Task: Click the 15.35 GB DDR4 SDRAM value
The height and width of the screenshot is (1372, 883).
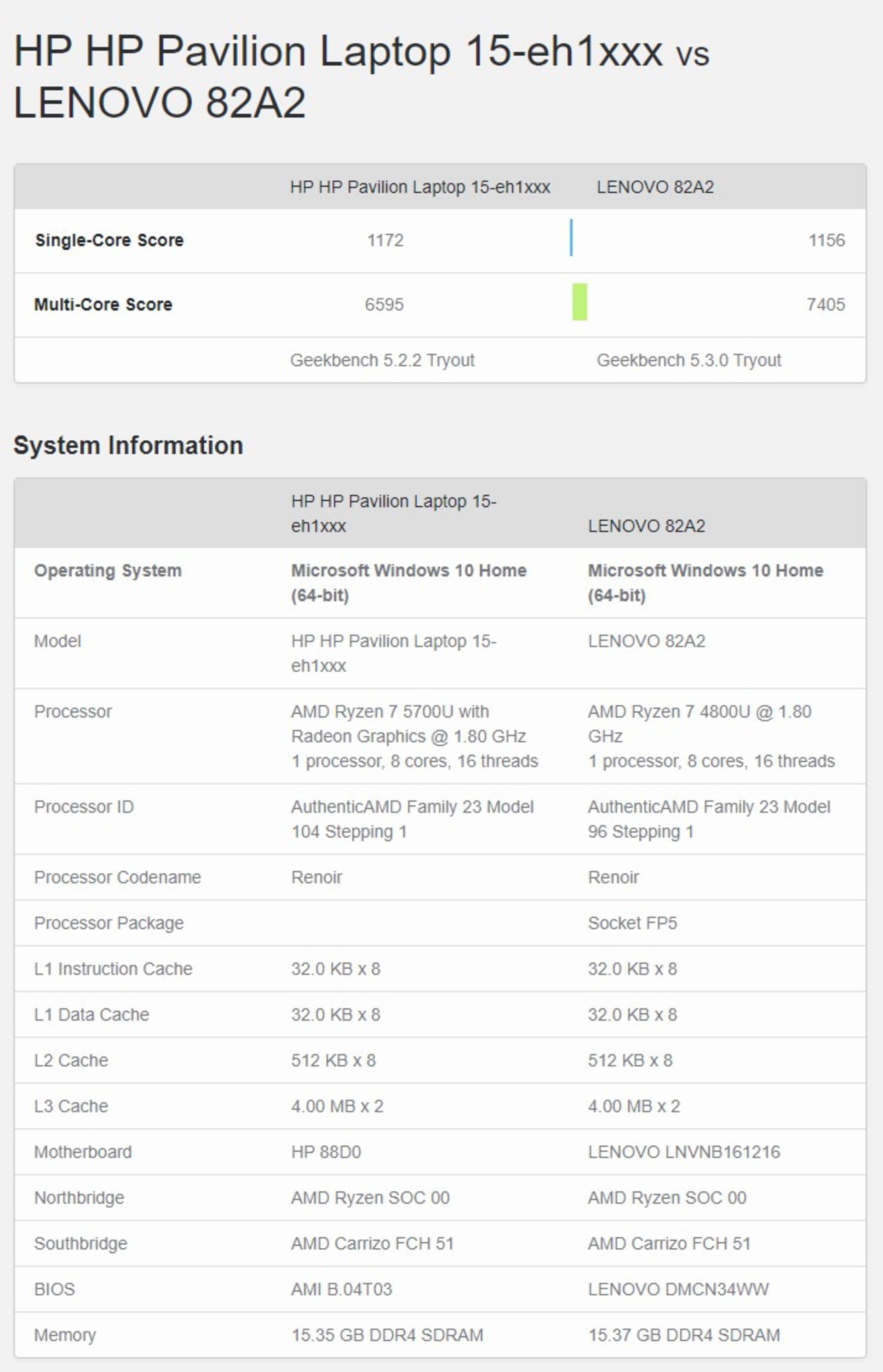Action: click(x=387, y=1335)
